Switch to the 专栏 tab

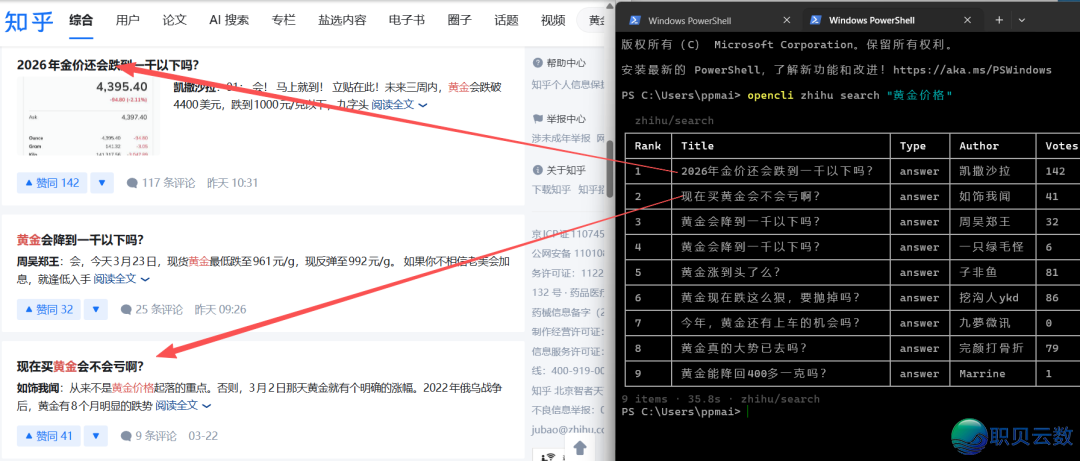tap(283, 20)
